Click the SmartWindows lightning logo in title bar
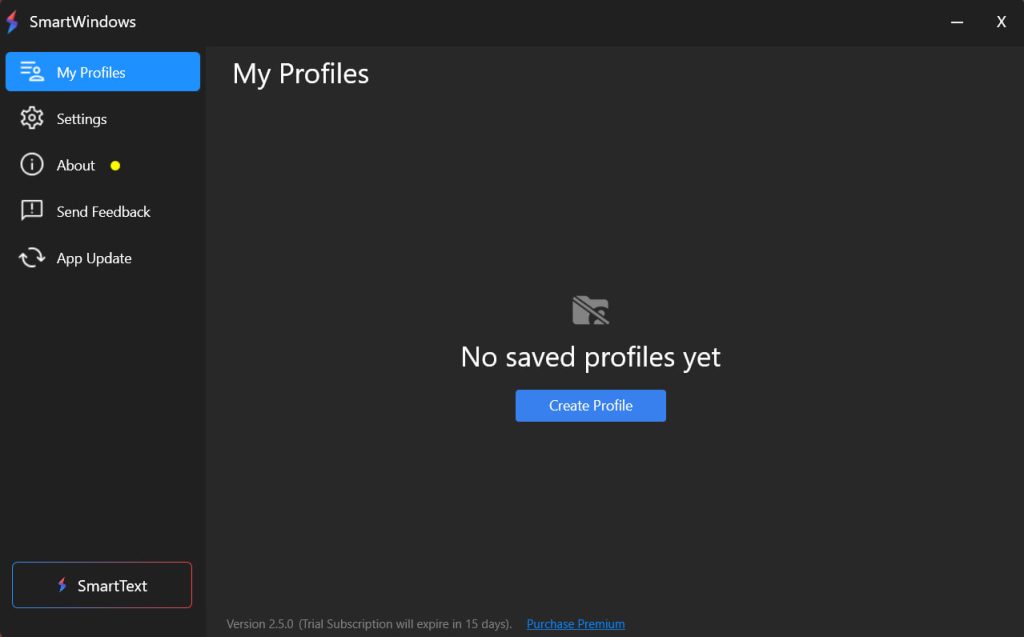This screenshot has width=1024, height=637. tap(12, 22)
